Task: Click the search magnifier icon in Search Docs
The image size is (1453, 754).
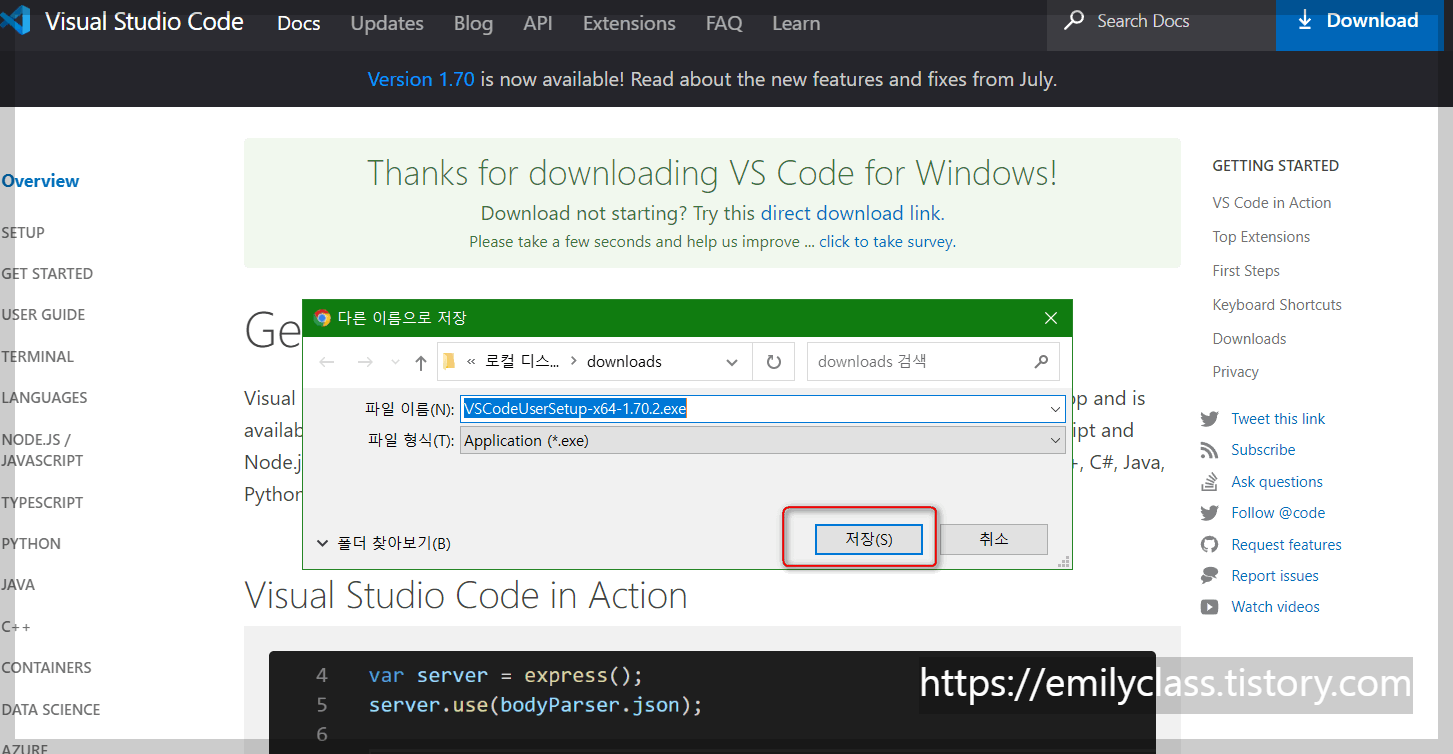Action: click(1074, 20)
